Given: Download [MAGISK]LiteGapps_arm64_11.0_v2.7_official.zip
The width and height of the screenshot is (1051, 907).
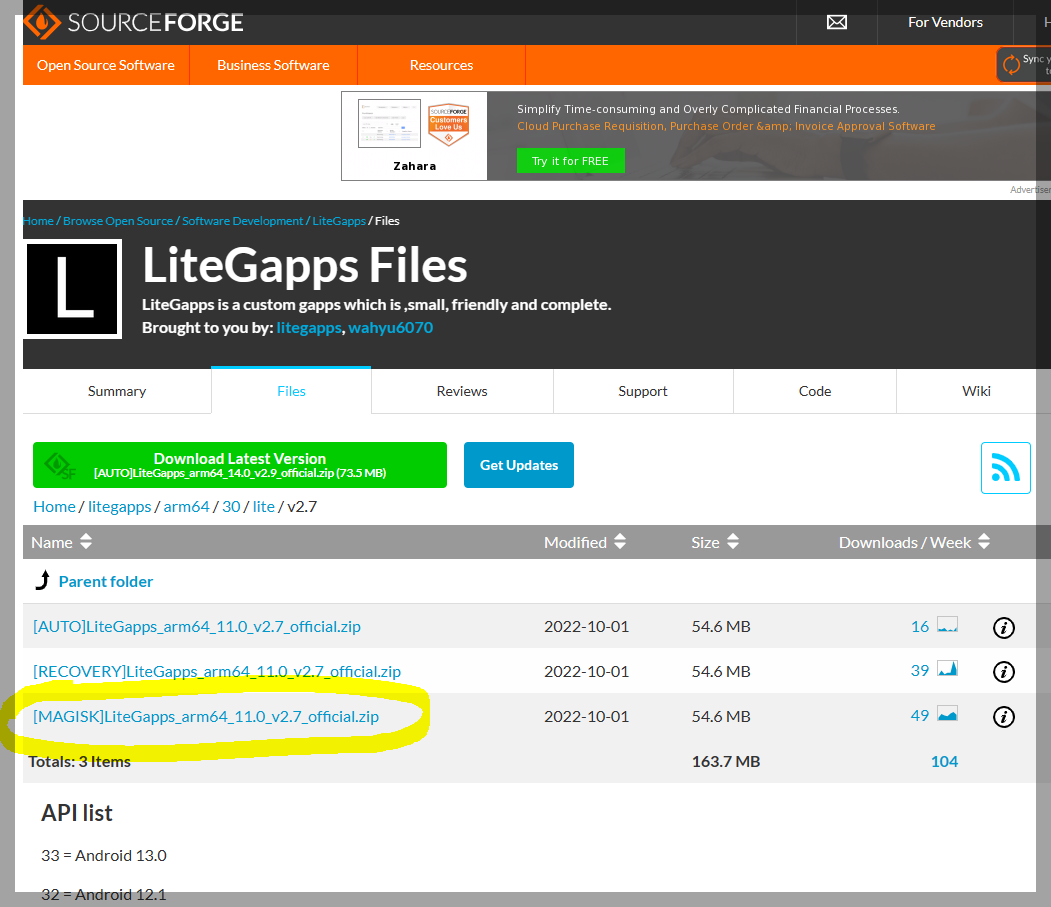Looking at the screenshot, I should (206, 716).
